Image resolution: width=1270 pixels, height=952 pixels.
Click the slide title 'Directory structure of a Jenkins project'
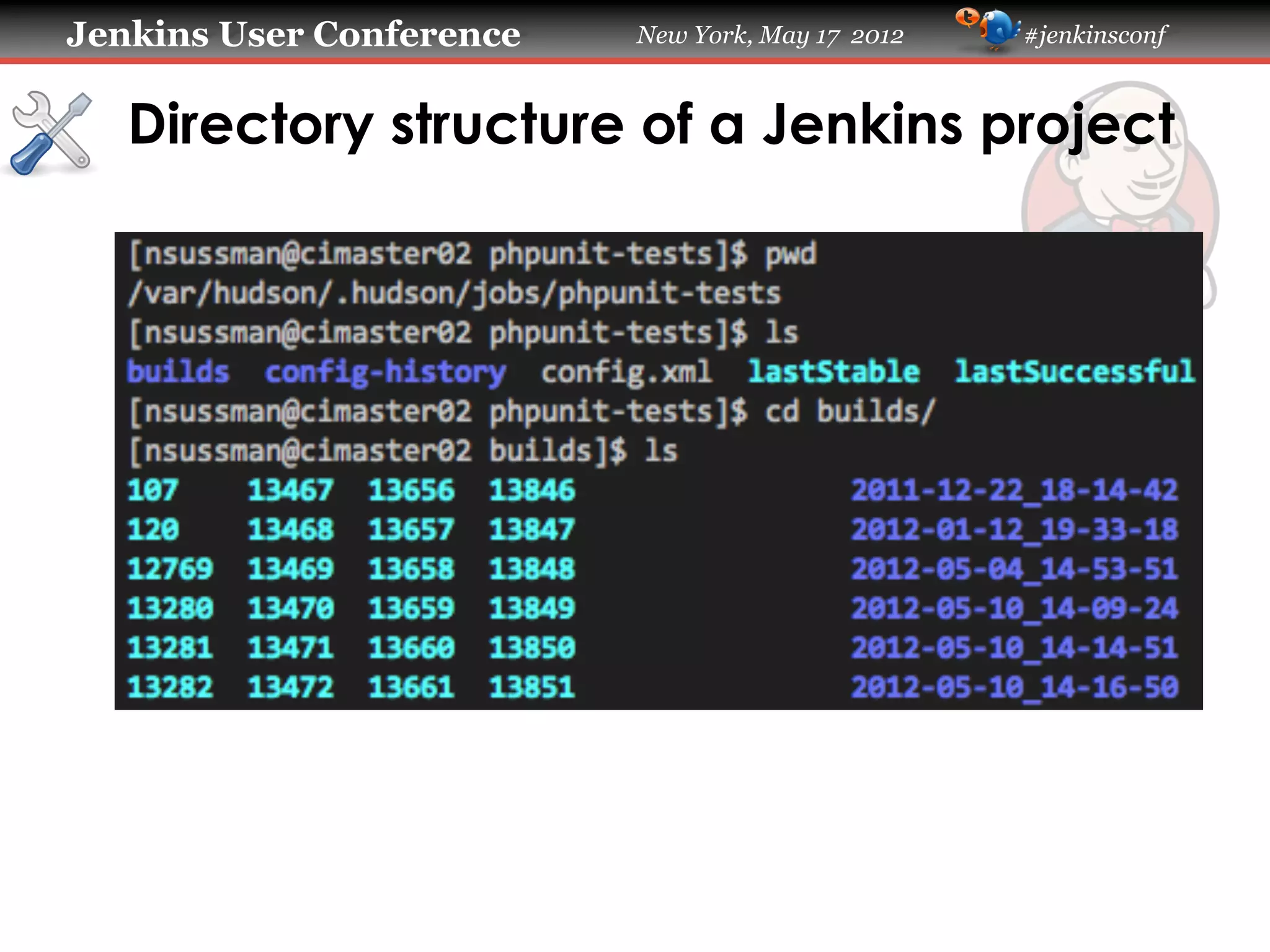click(651, 126)
